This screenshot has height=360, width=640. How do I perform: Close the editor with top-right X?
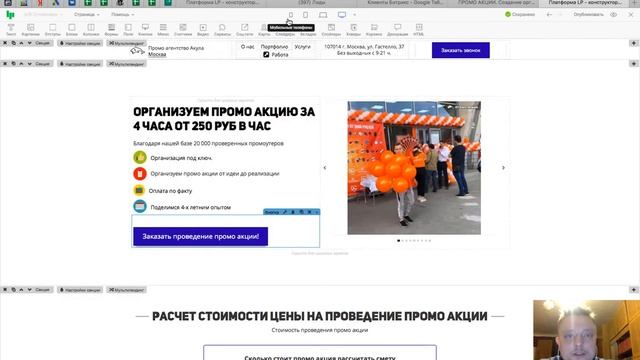tap(631, 14)
